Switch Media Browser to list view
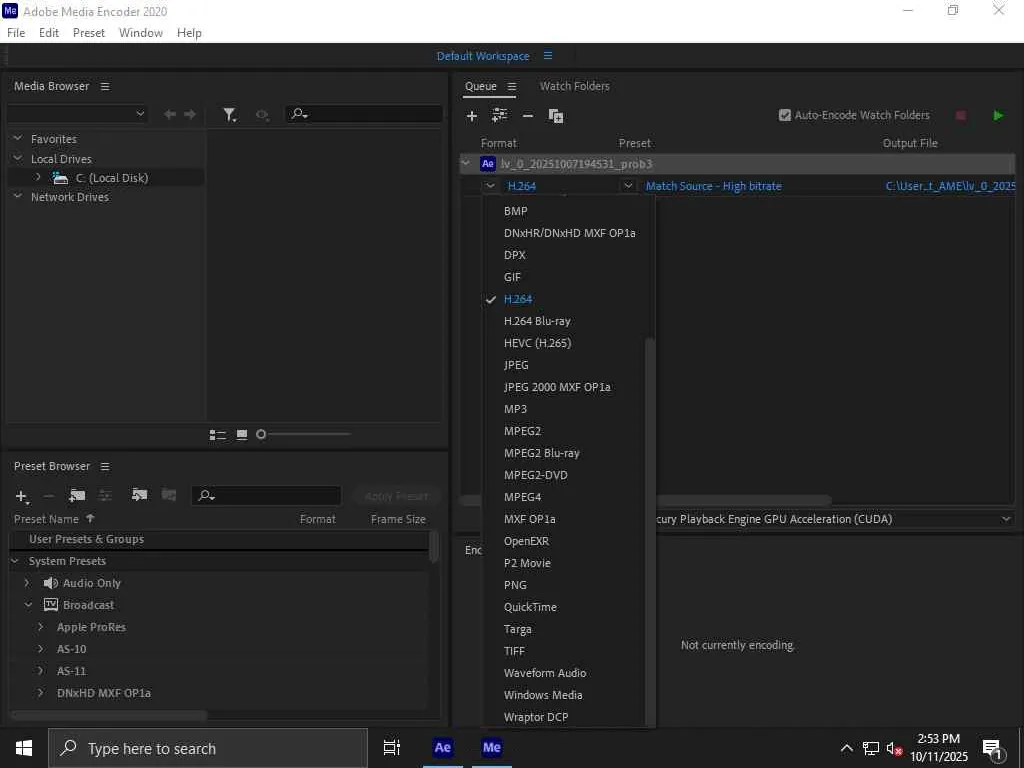Viewport: 1024px width, 768px height. (x=217, y=435)
